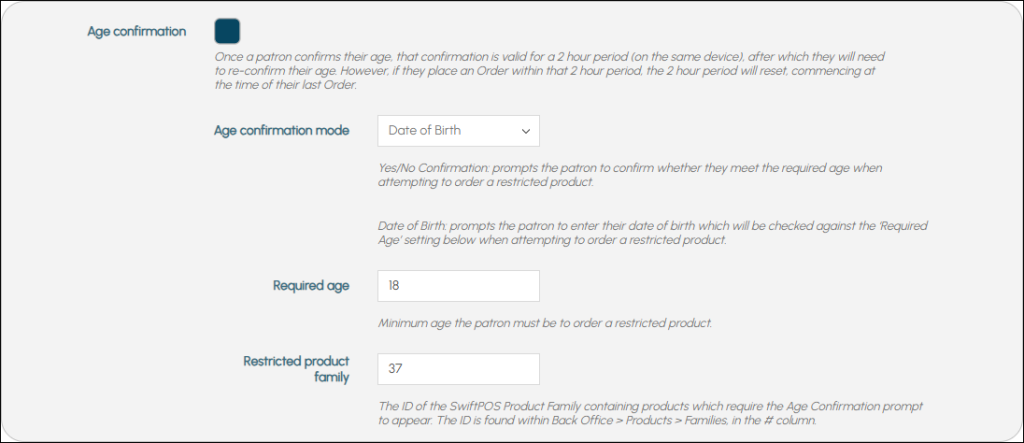Click the SwiftPOS Product Family ID hint

click(650, 406)
